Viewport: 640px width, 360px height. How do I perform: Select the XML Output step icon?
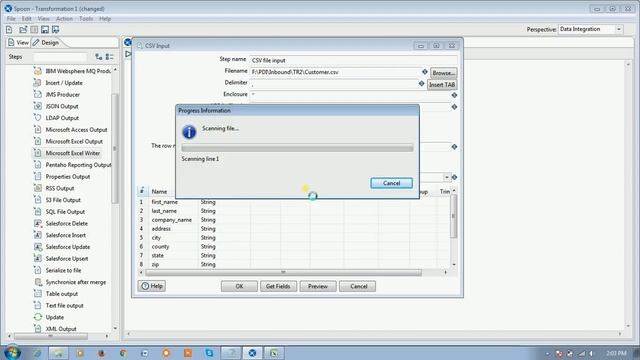click(x=38, y=329)
